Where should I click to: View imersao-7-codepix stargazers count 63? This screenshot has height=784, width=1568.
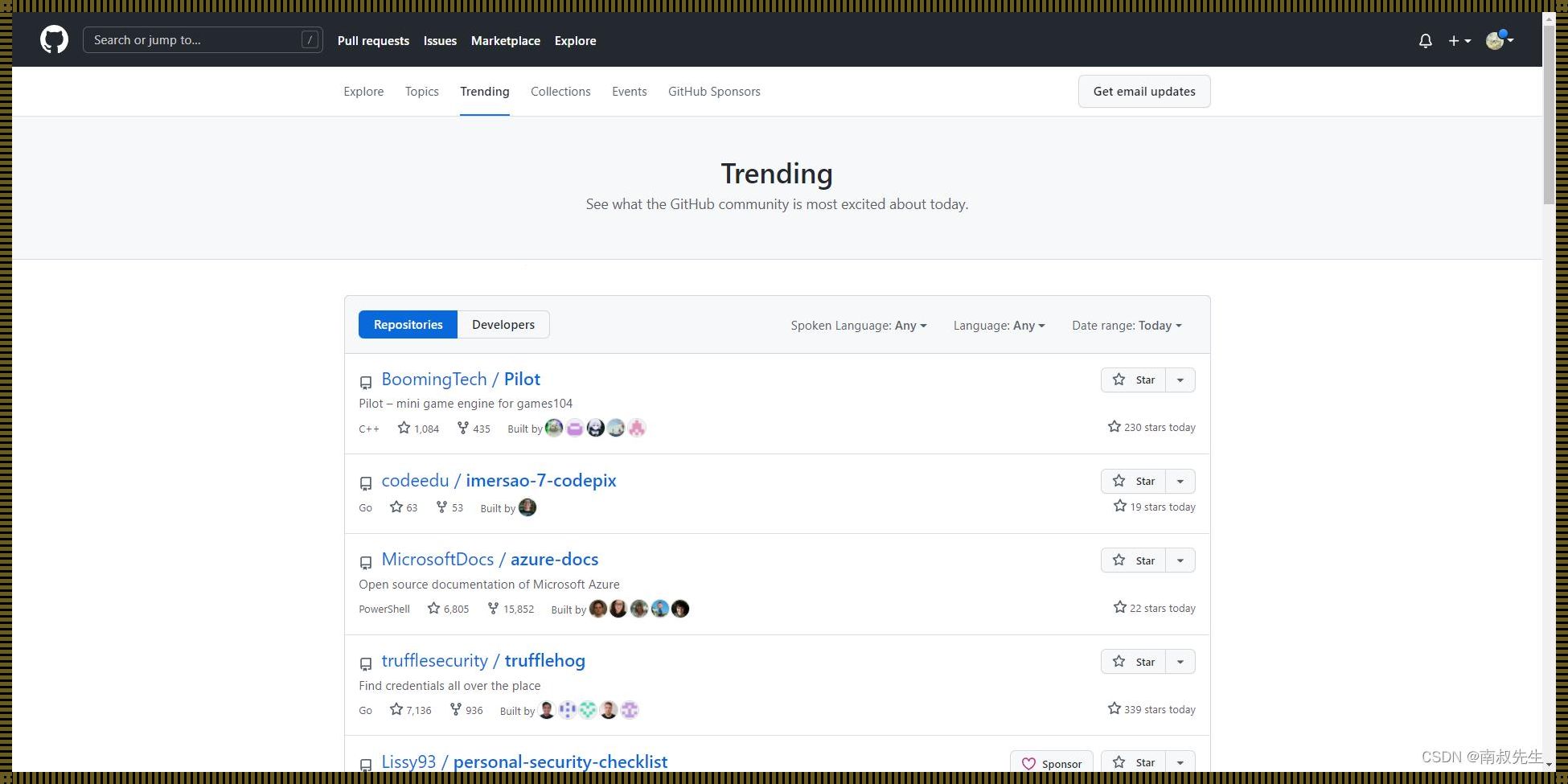404,507
